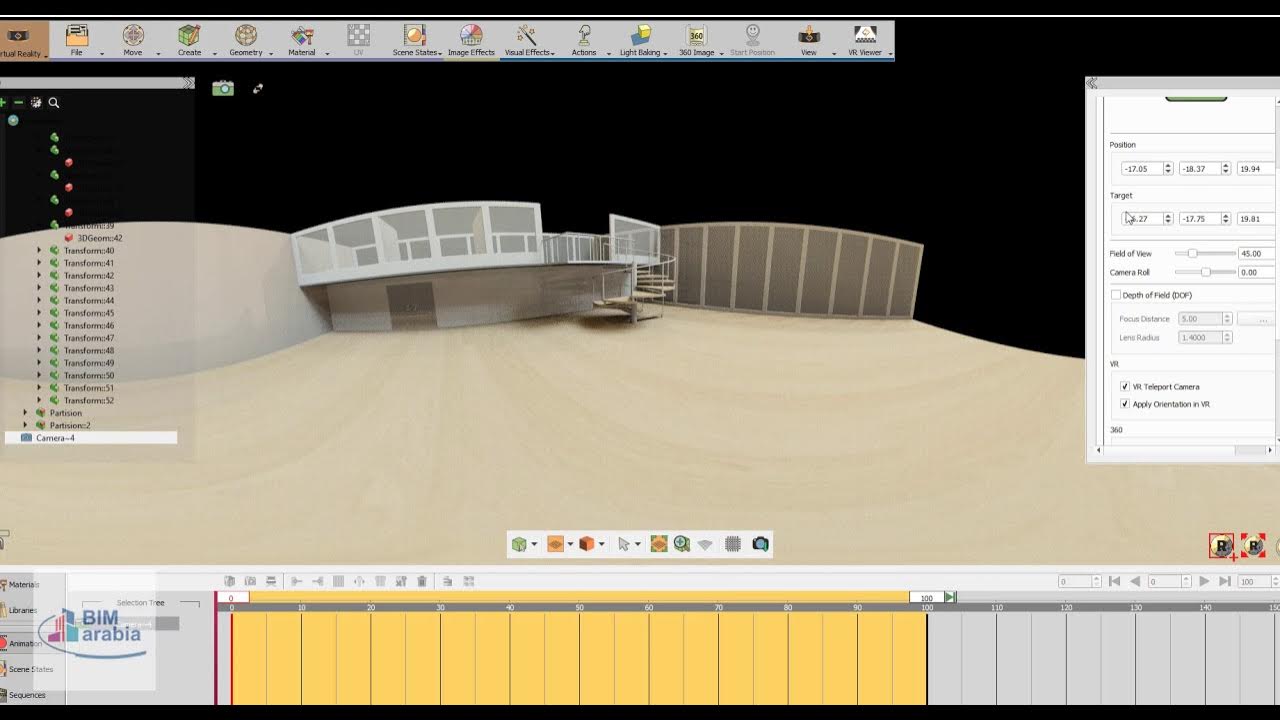Click the skip-to-start timeline button
The height and width of the screenshot is (720, 1280).
coord(1114,581)
